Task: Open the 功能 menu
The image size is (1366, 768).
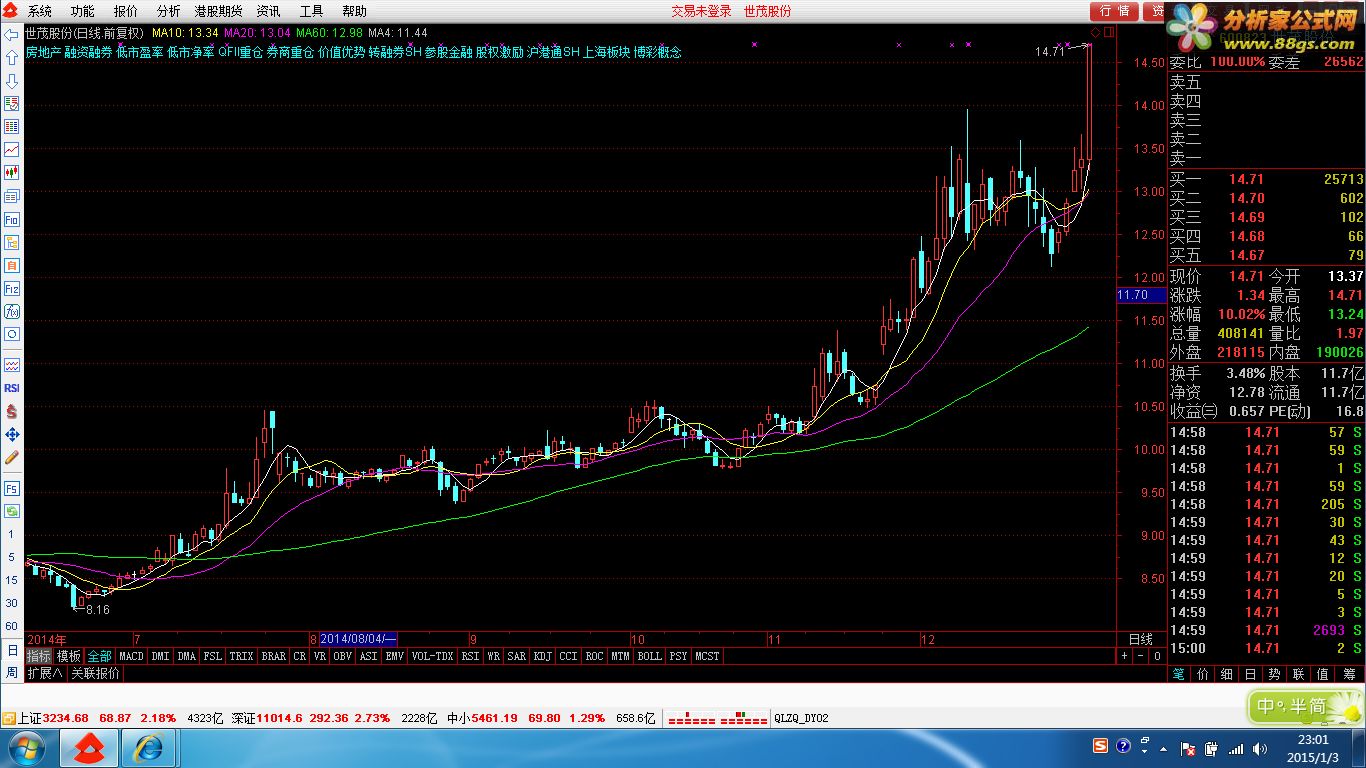Action: click(x=83, y=11)
